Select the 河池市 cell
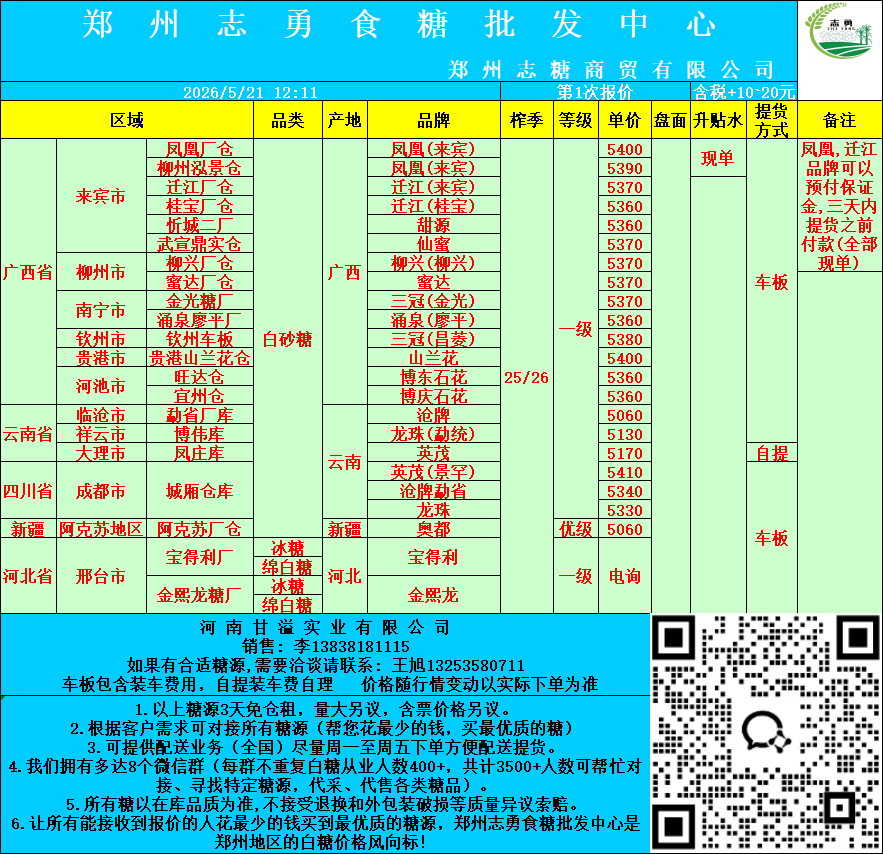 (101, 386)
